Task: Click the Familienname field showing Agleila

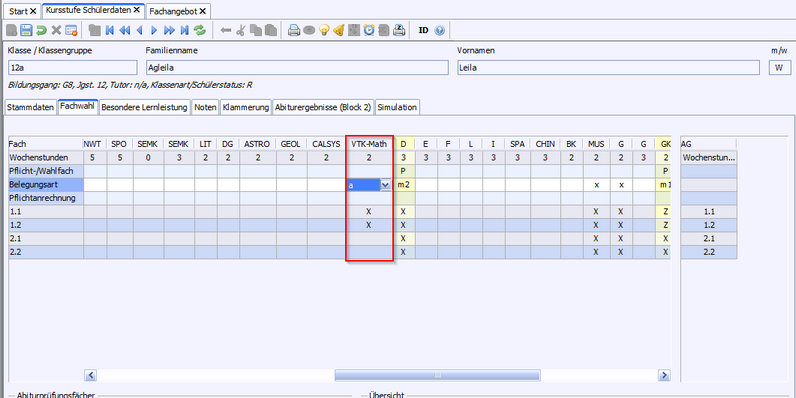Action: pyautogui.click(x=297, y=68)
